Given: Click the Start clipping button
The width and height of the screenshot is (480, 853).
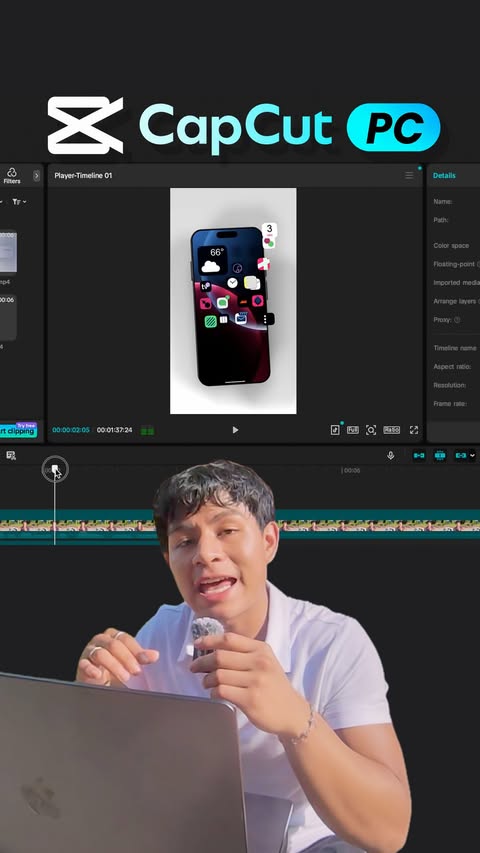Looking at the screenshot, I should 18,431.
